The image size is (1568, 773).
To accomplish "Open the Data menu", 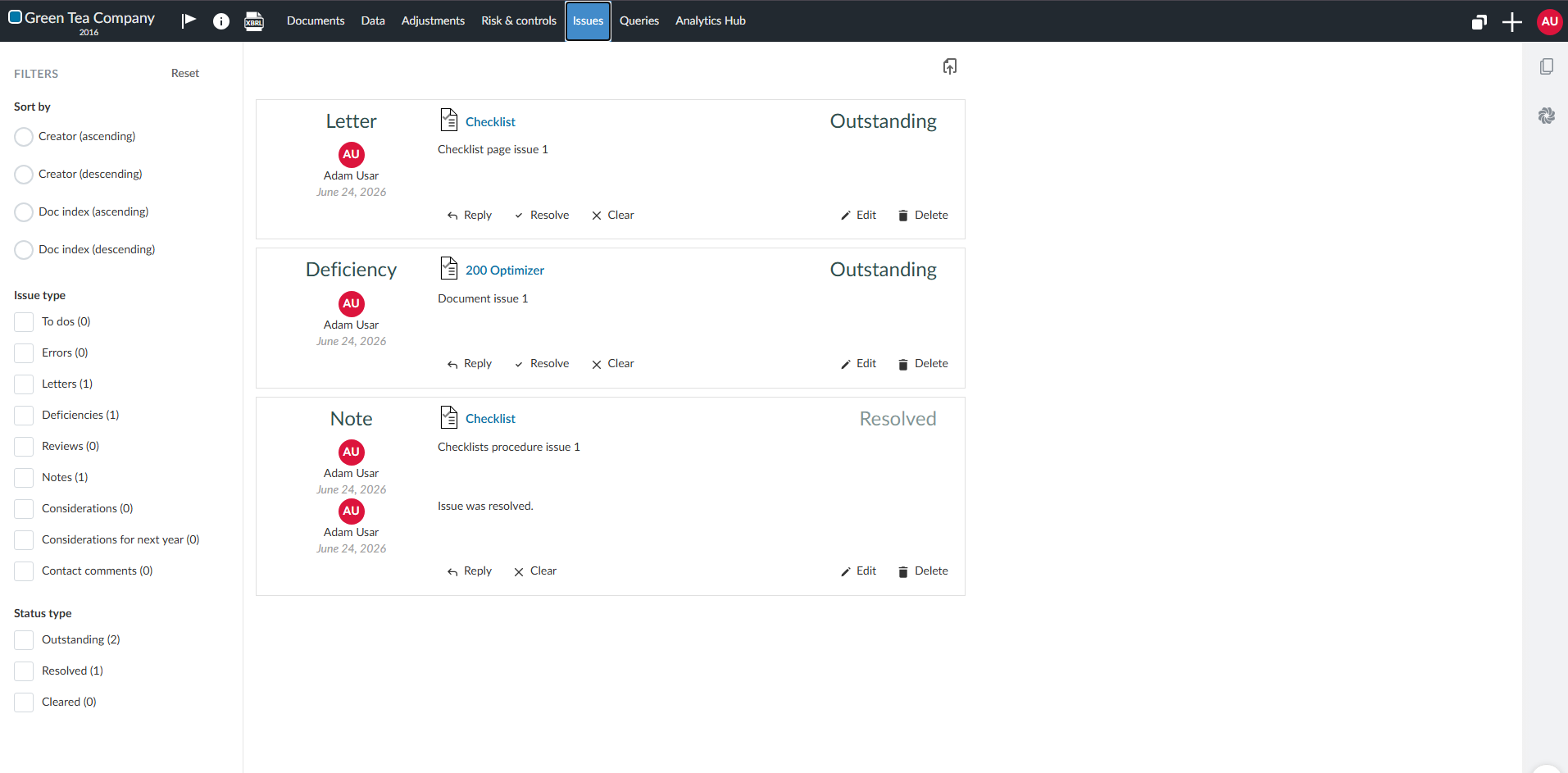I will pyautogui.click(x=373, y=21).
